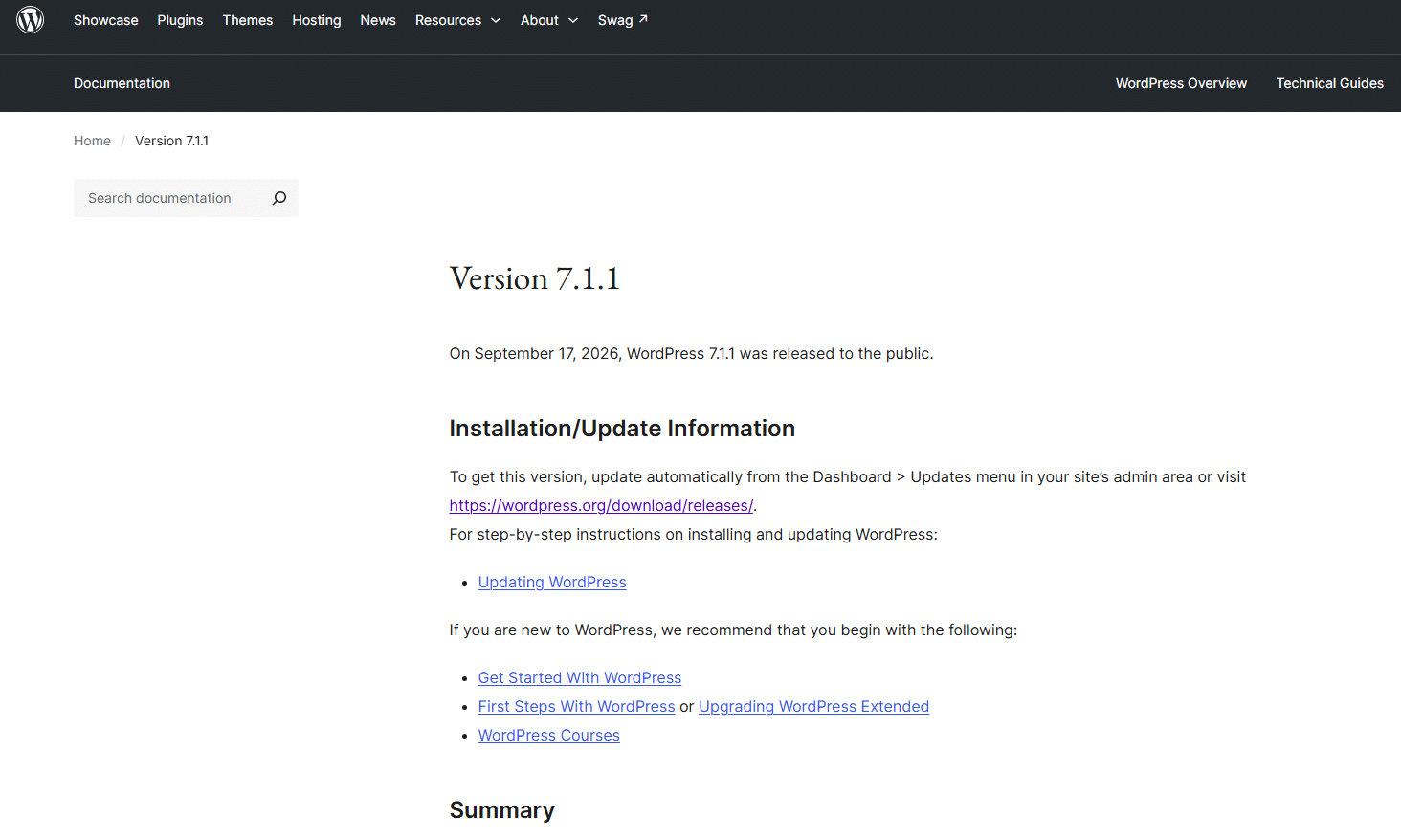1401x840 pixels.
Task: Open the Showcase menu item
Action: click(x=106, y=20)
